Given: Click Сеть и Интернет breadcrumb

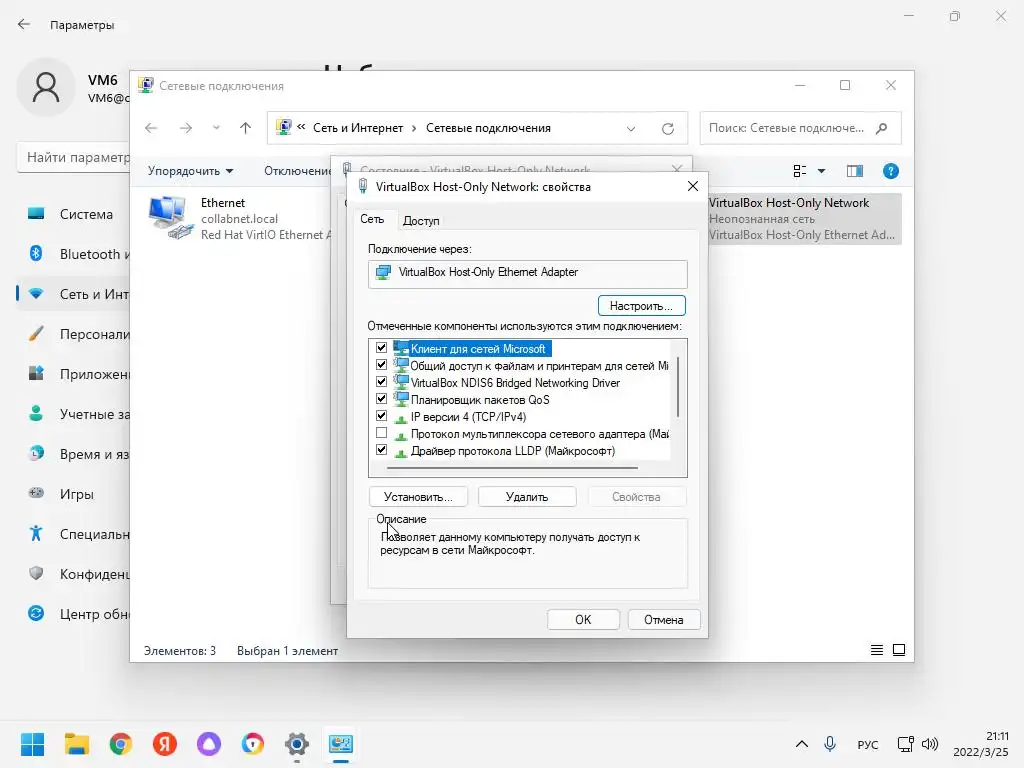Looking at the screenshot, I should [358, 128].
